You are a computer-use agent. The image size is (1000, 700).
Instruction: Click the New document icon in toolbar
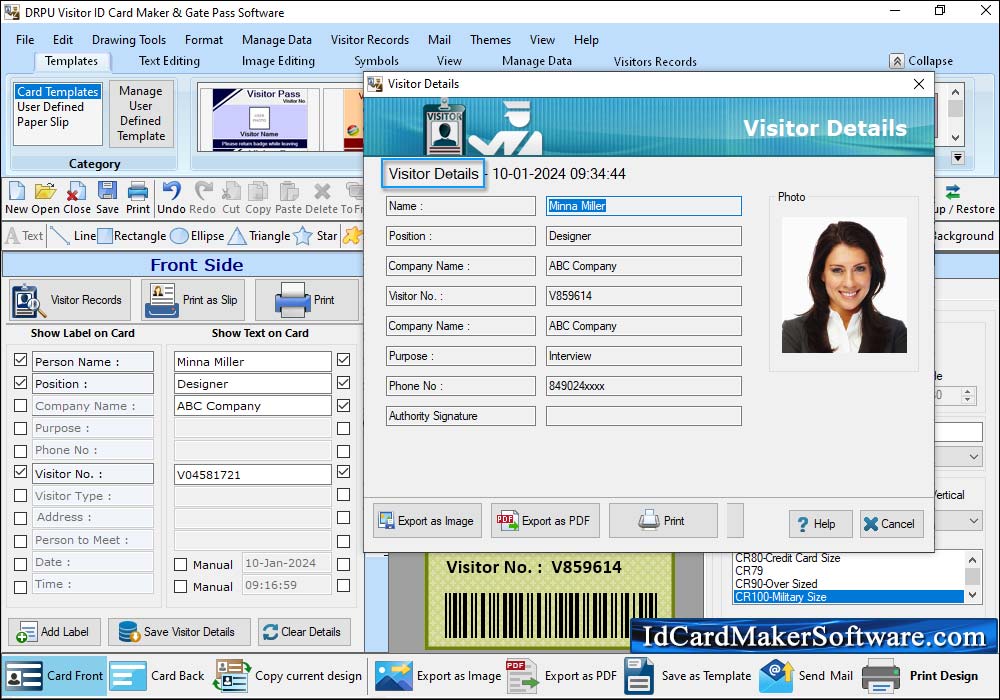(x=17, y=198)
